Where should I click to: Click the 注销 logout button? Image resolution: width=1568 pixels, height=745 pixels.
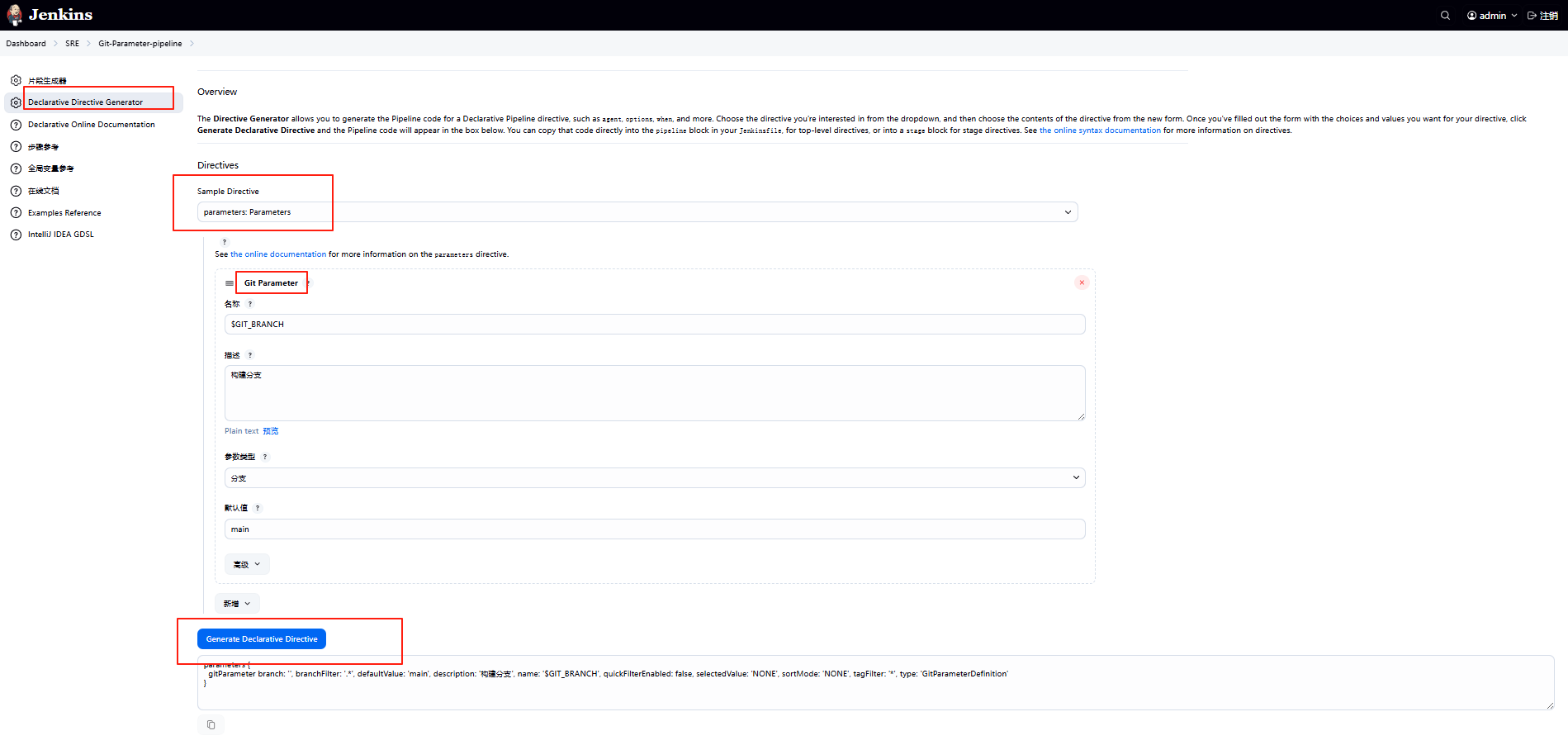1543,16
